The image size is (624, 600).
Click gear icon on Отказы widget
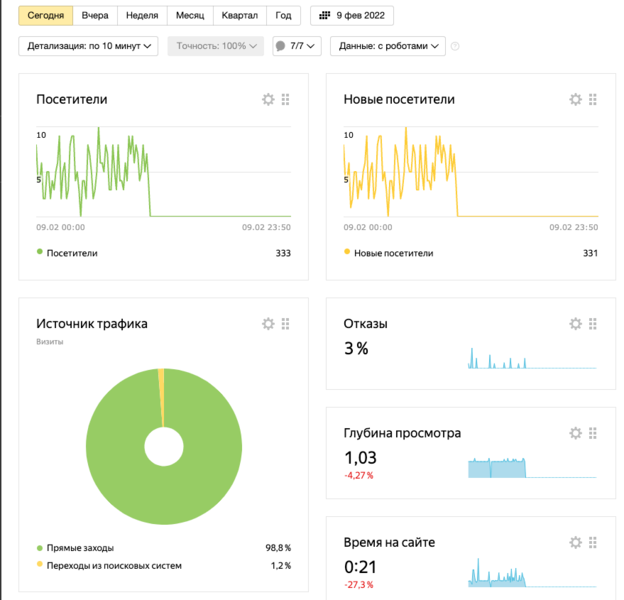575,324
